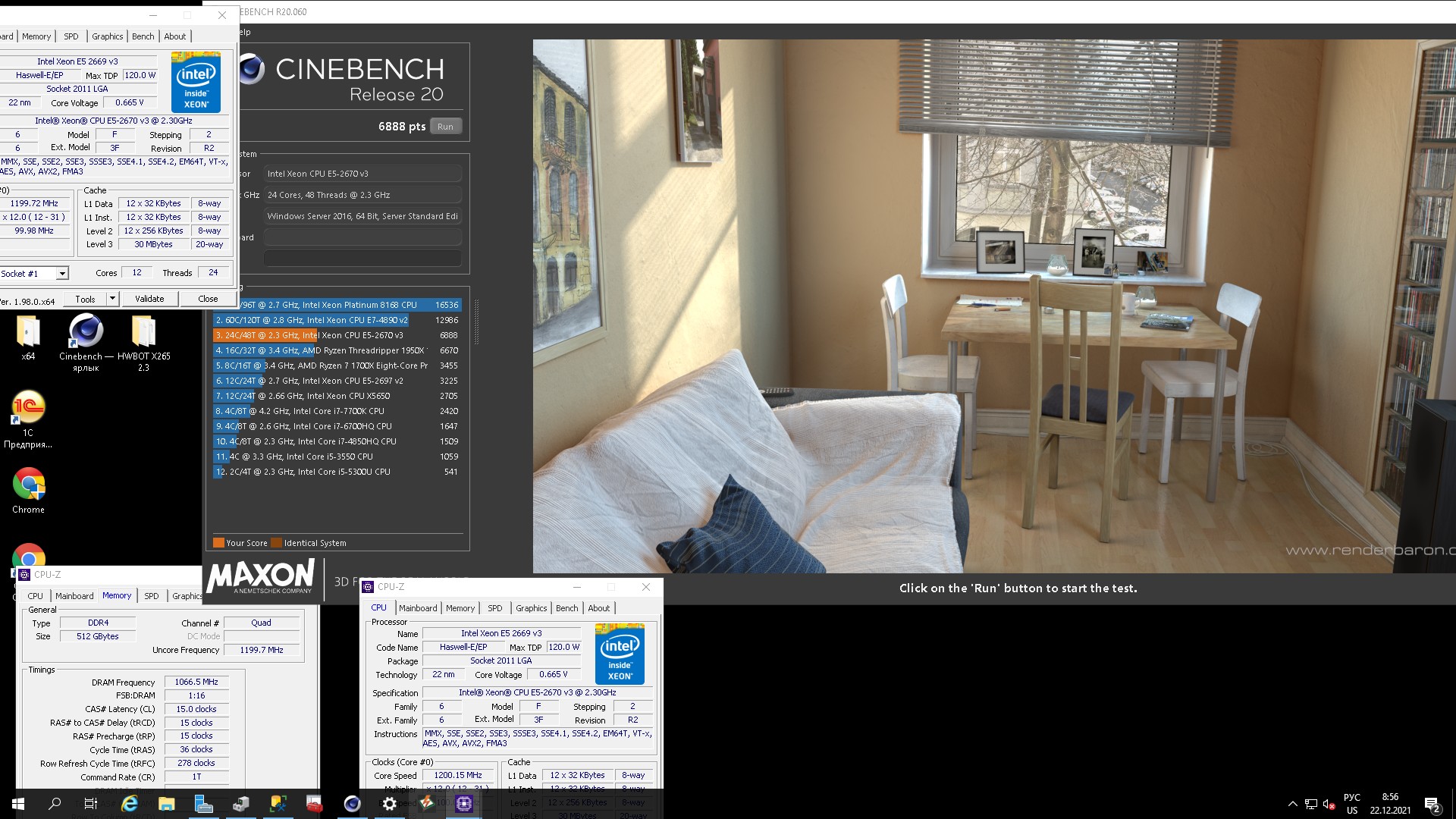Click the Tools button in top-left CPU-Z

pos(85,299)
